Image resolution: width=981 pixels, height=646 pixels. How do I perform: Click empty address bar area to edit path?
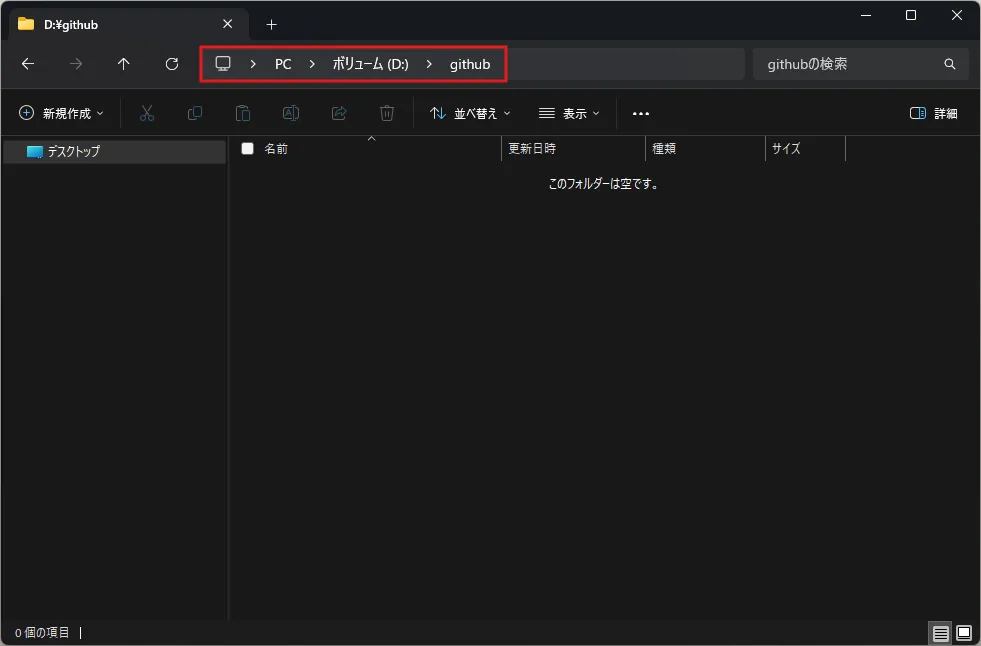click(624, 64)
